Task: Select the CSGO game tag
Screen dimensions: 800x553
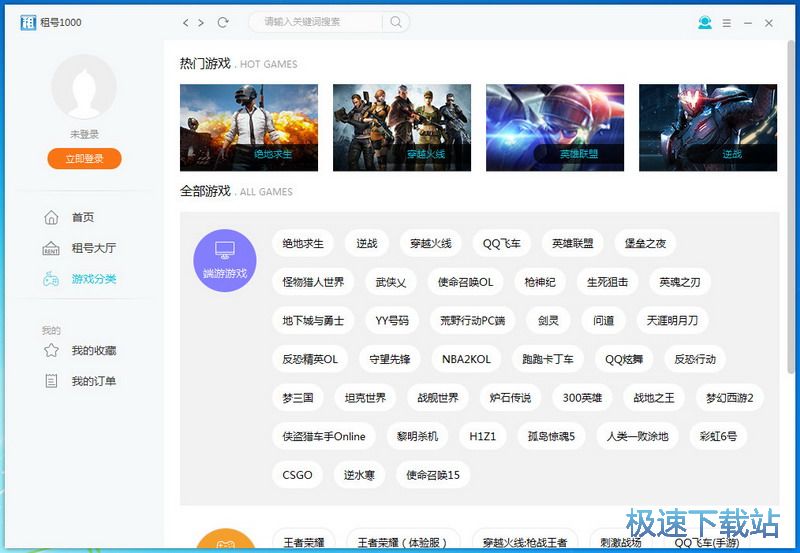Action: 297,475
